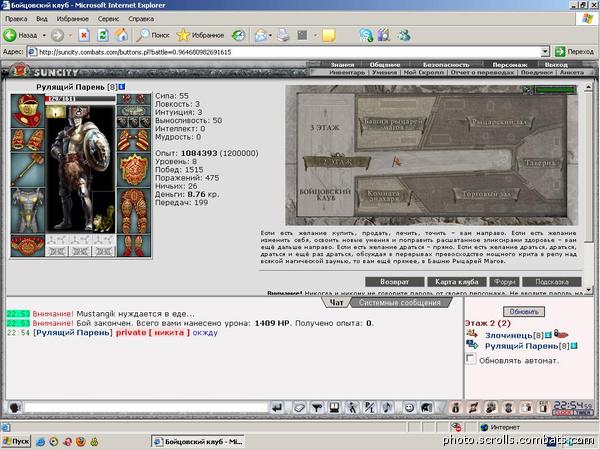Go to Таверна on map
The image size is (600, 450).
coord(540,163)
